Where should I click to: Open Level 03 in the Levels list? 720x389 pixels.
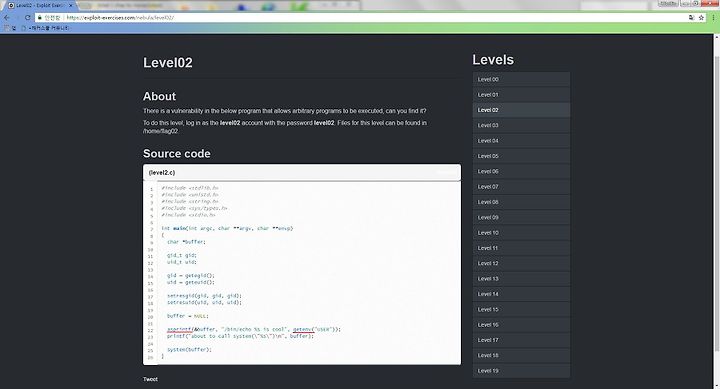click(x=521, y=125)
